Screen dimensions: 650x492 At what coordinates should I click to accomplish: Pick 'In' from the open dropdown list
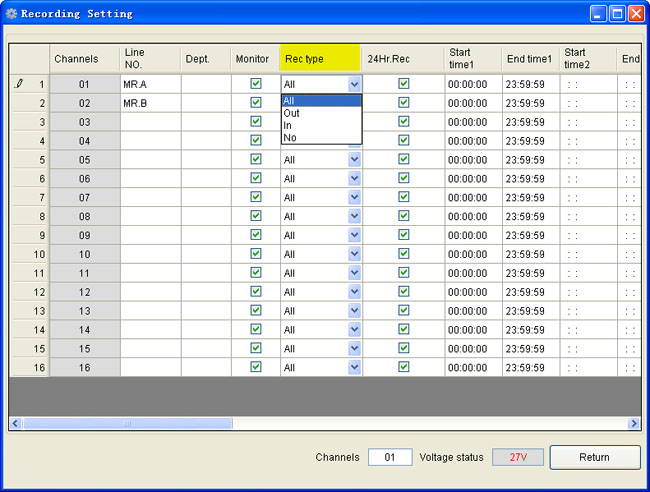point(288,126)
